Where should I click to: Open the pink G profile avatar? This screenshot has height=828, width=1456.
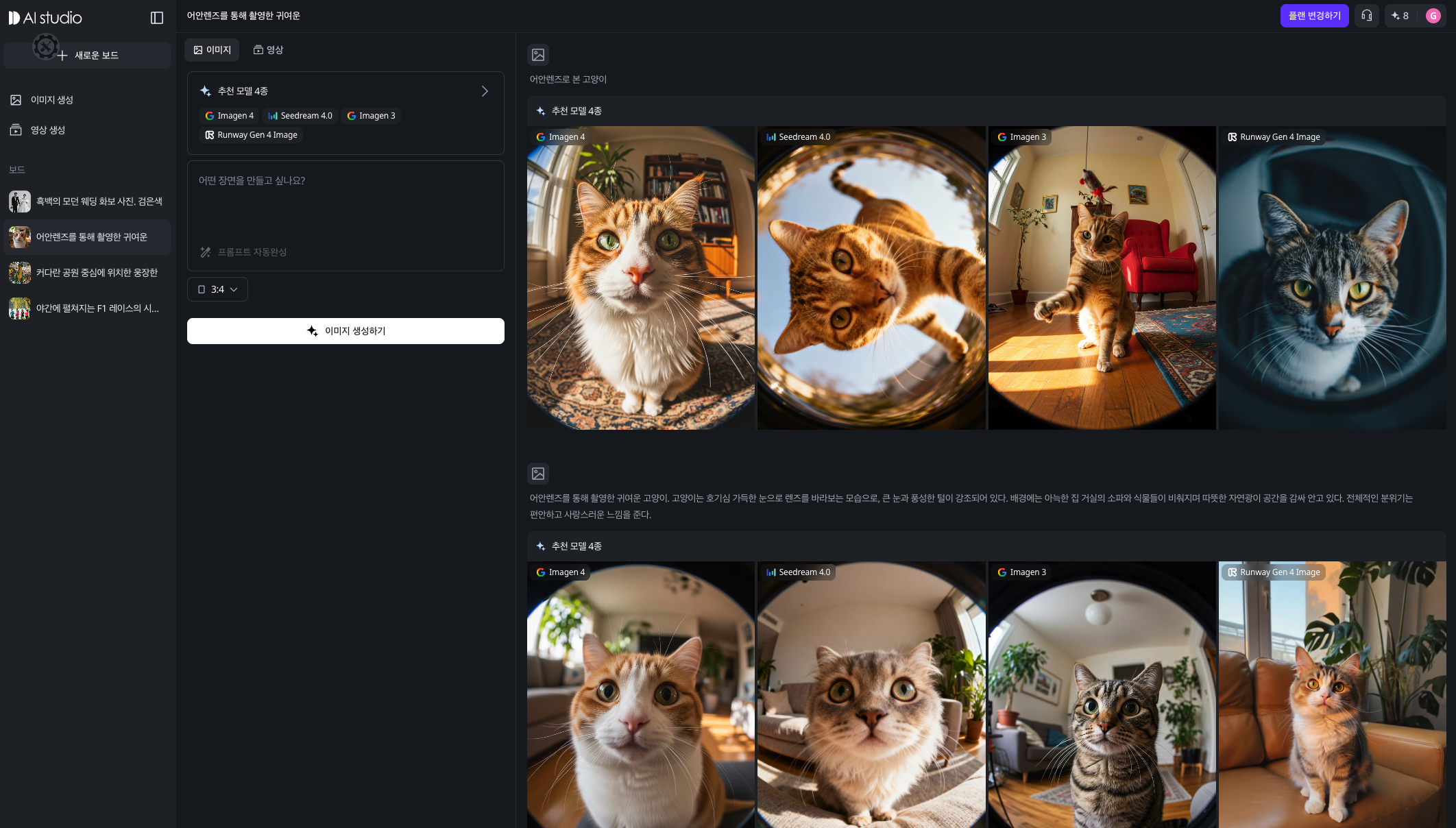[1433, 16]
